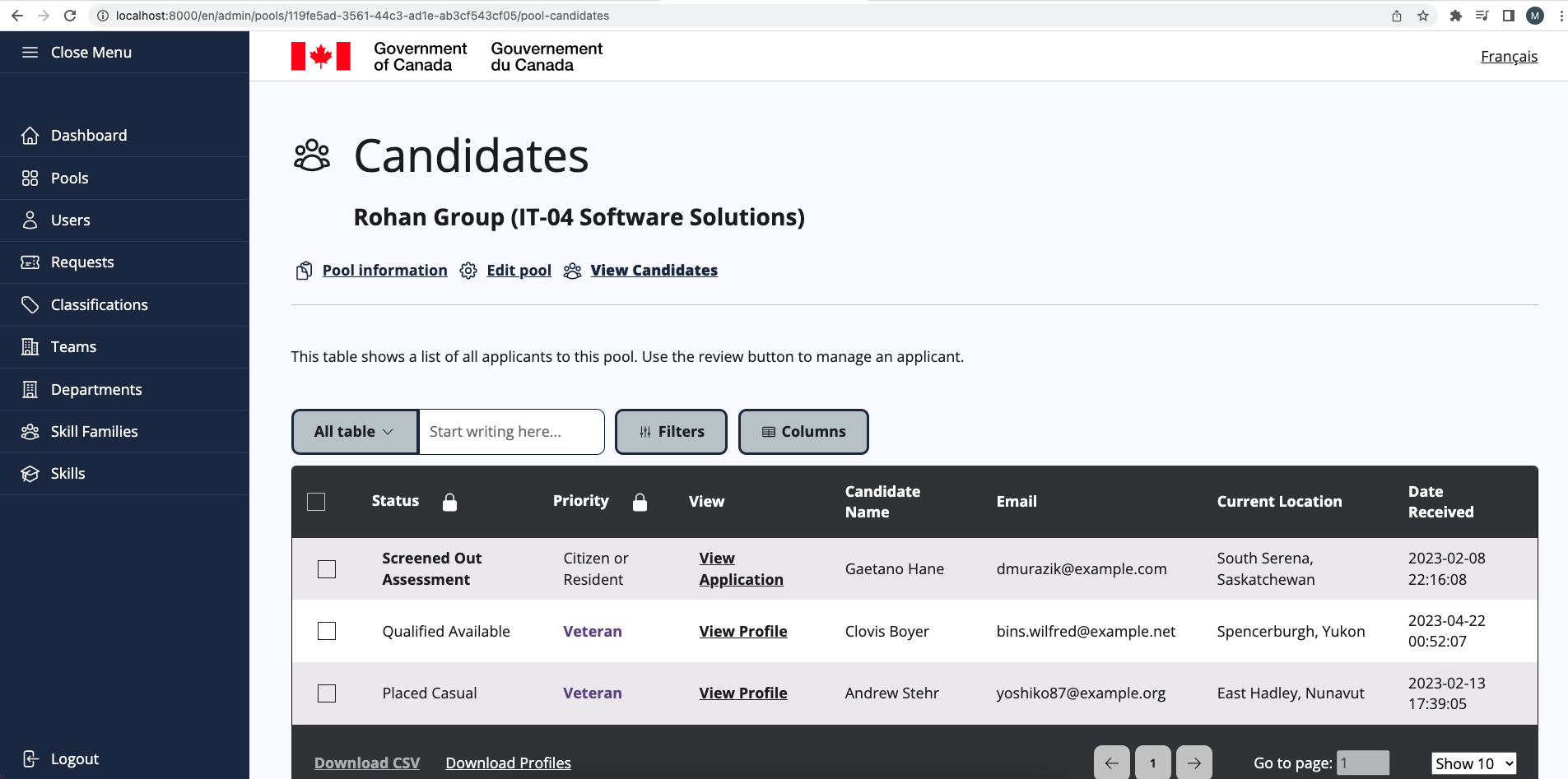
Task: Open View Application for Gaetano Hane
Action: [741, 568]
